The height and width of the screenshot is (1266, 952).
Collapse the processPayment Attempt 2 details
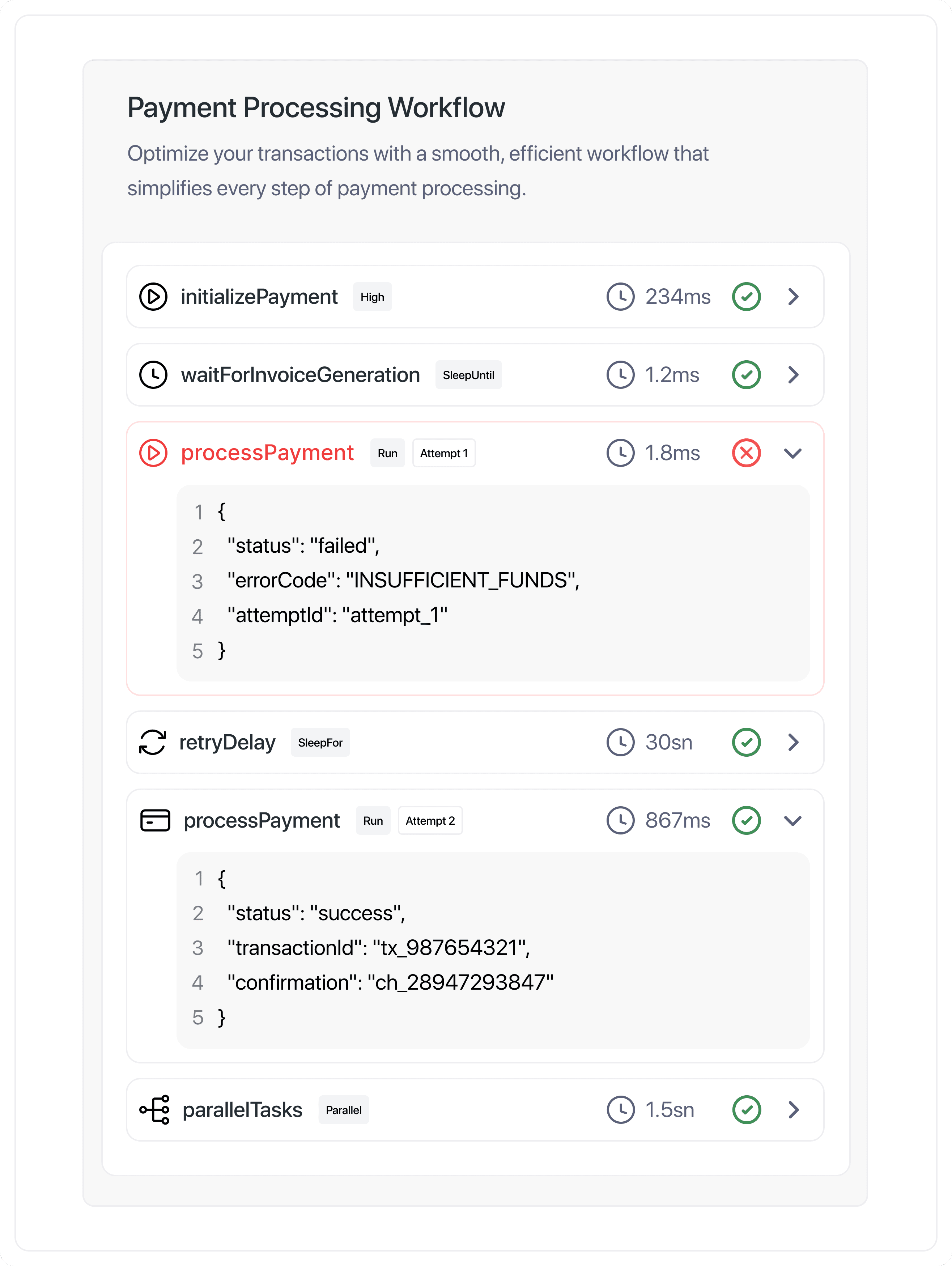[x=793, y=820]
